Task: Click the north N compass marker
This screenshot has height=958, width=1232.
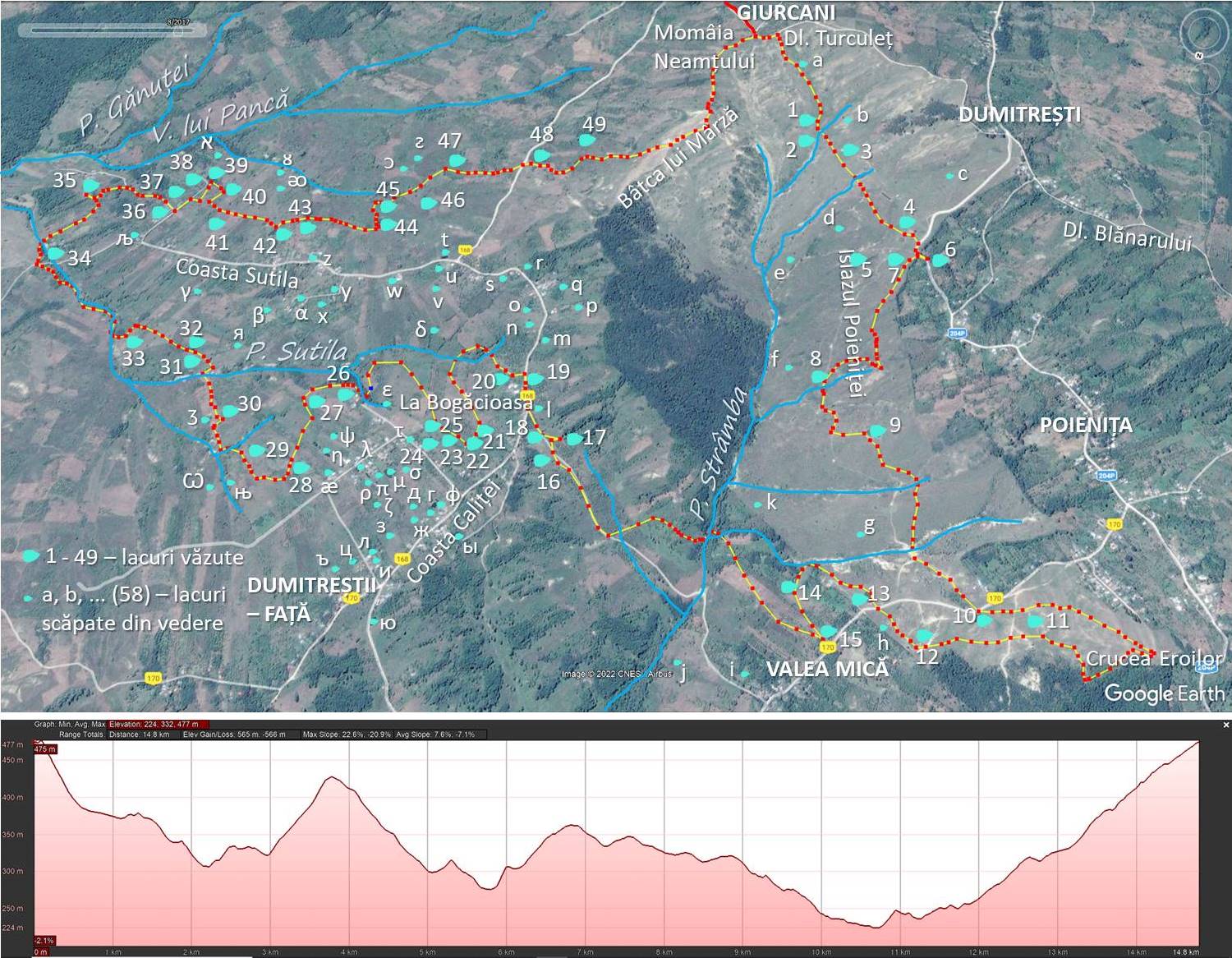Action: coord(1199,55)
